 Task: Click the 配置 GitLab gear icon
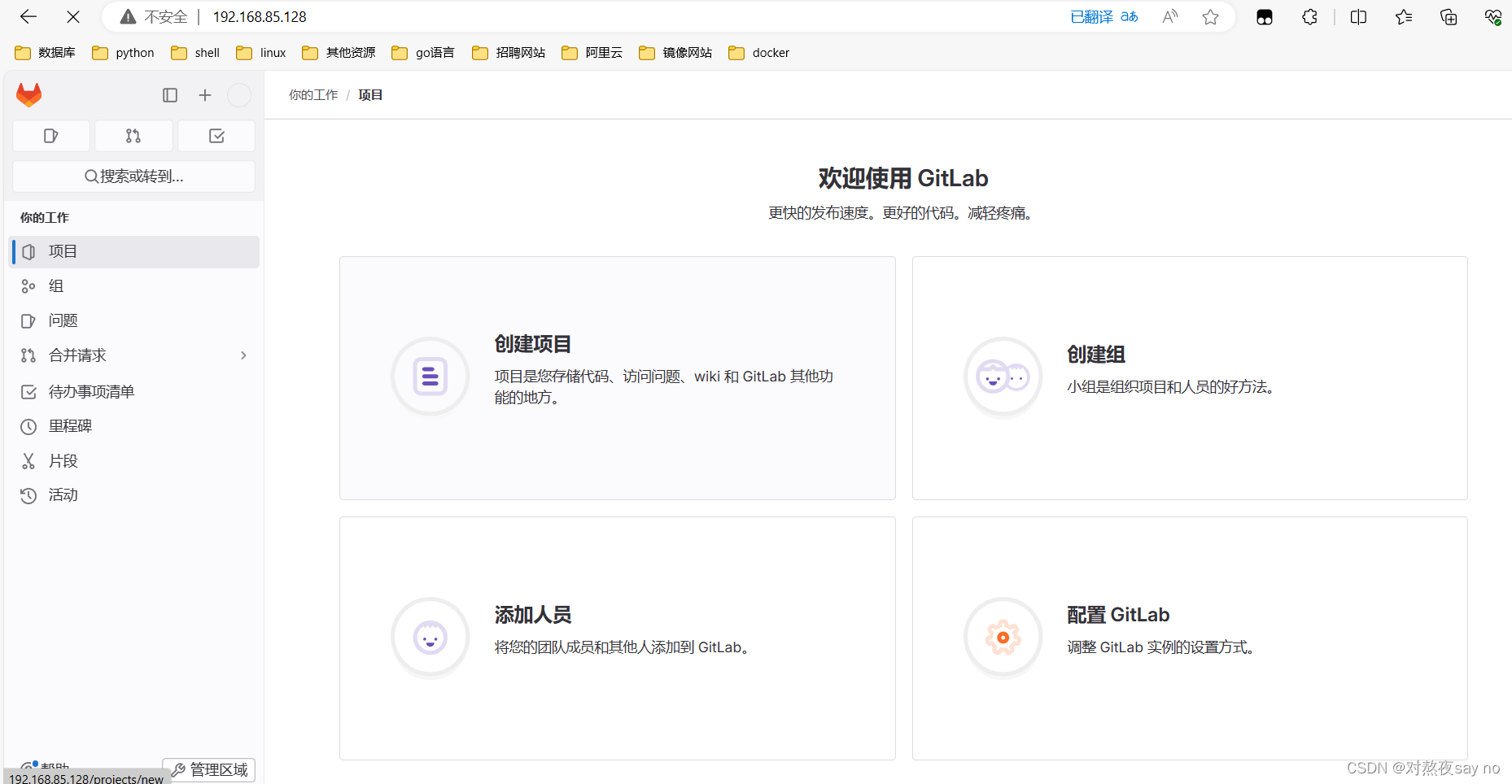(1003, 637)
